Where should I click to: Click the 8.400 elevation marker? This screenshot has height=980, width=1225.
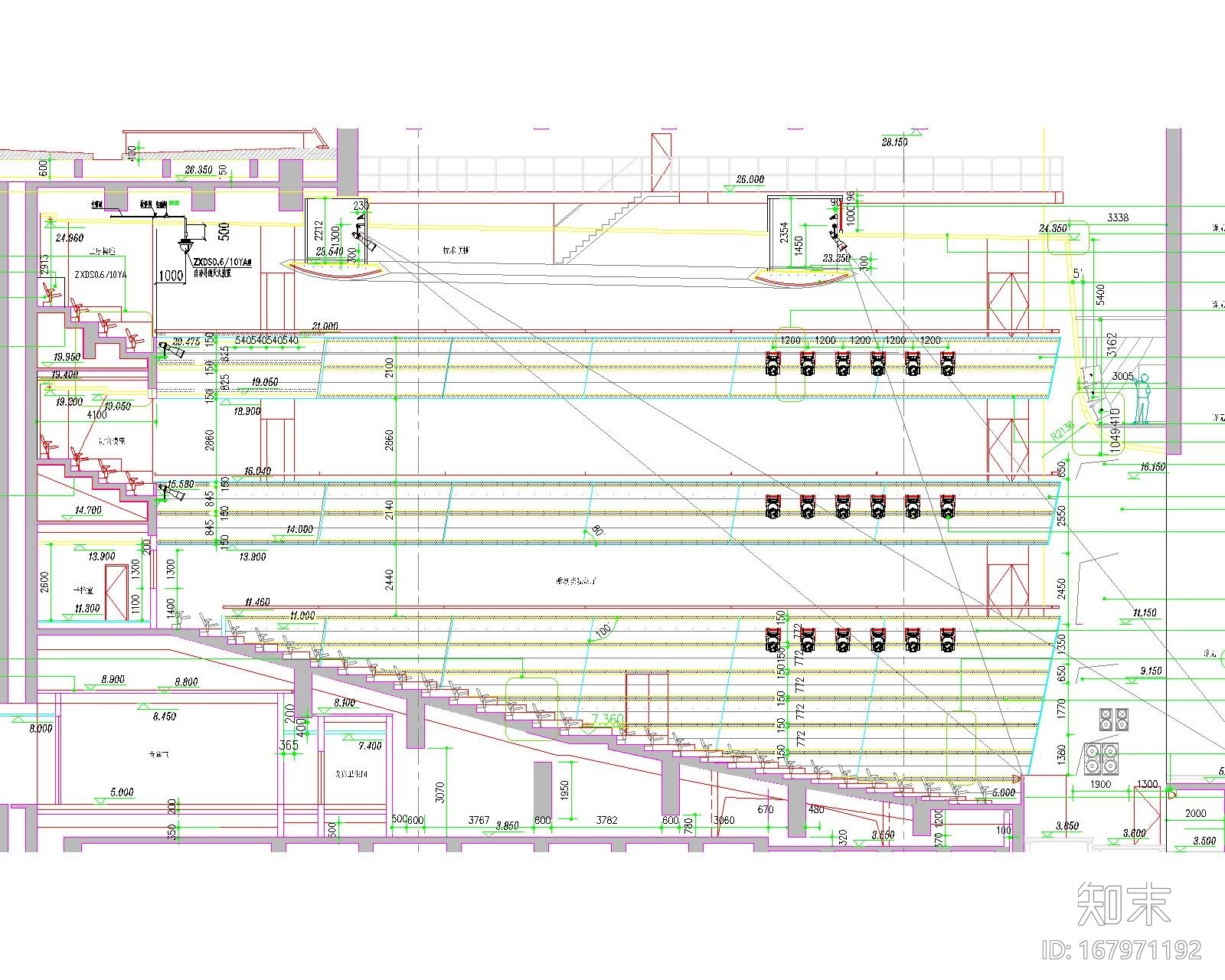(x=345, y=702)
